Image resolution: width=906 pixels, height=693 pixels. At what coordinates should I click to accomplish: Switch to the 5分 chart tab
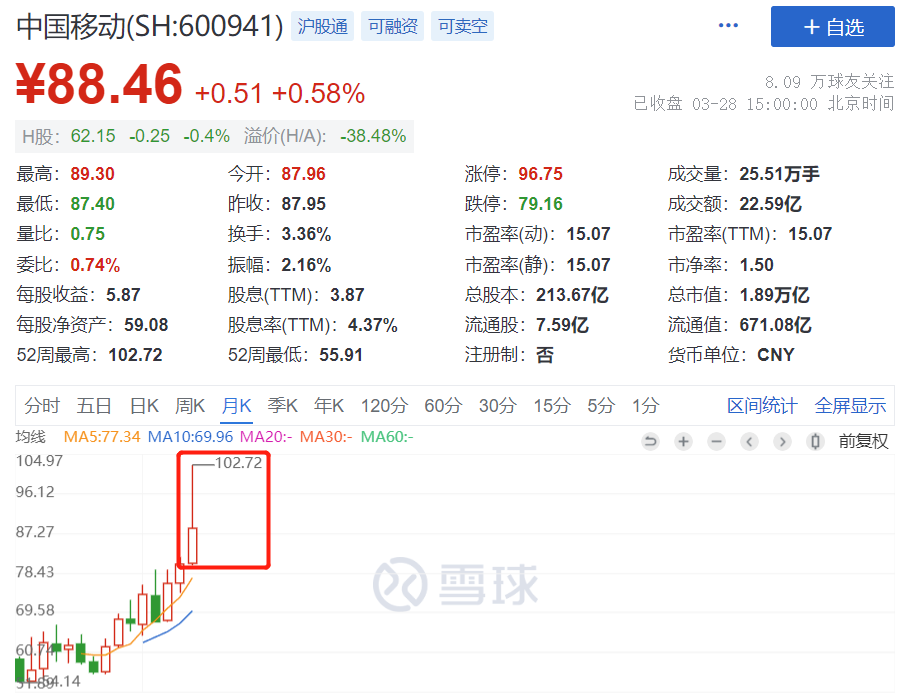pos(601,406)
